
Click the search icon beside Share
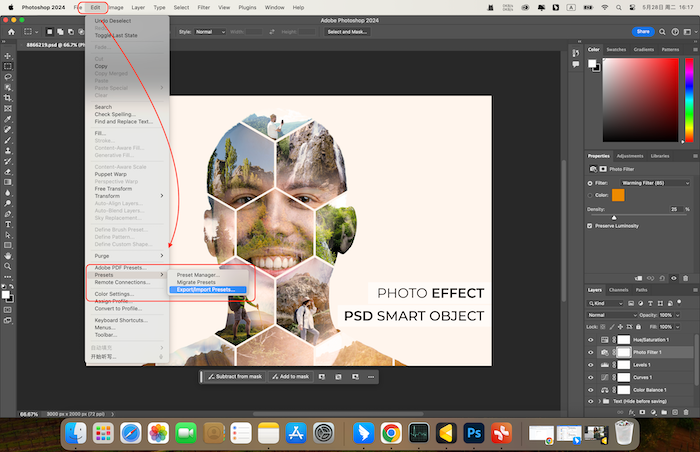coord(662,32)
